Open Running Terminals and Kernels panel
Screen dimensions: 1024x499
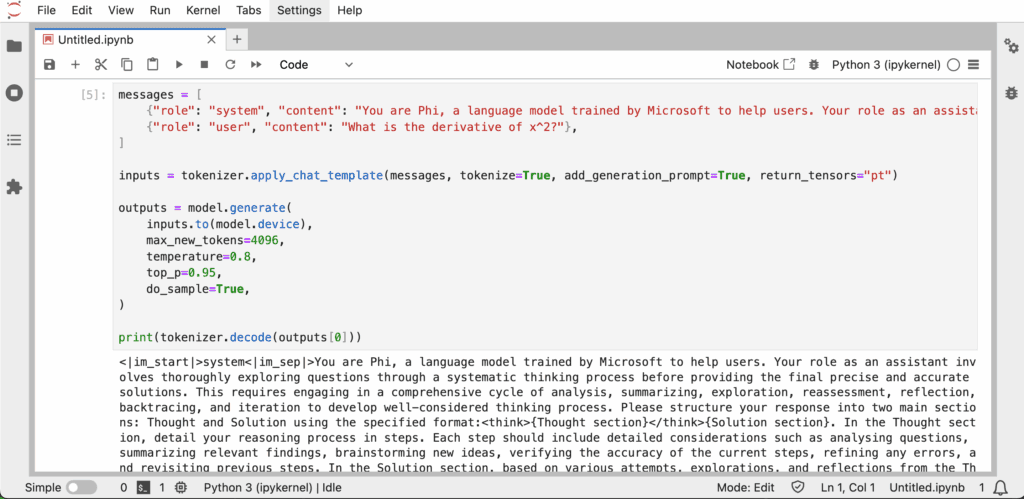tap(14, 93)
